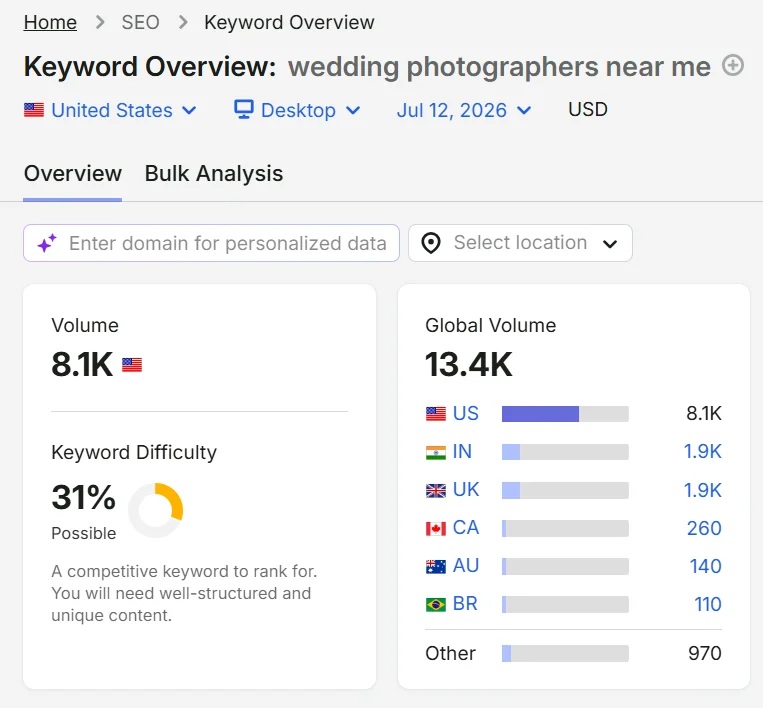Click the 140 value for AU
This screenshot has width=763, height=708.
(706, 566)
